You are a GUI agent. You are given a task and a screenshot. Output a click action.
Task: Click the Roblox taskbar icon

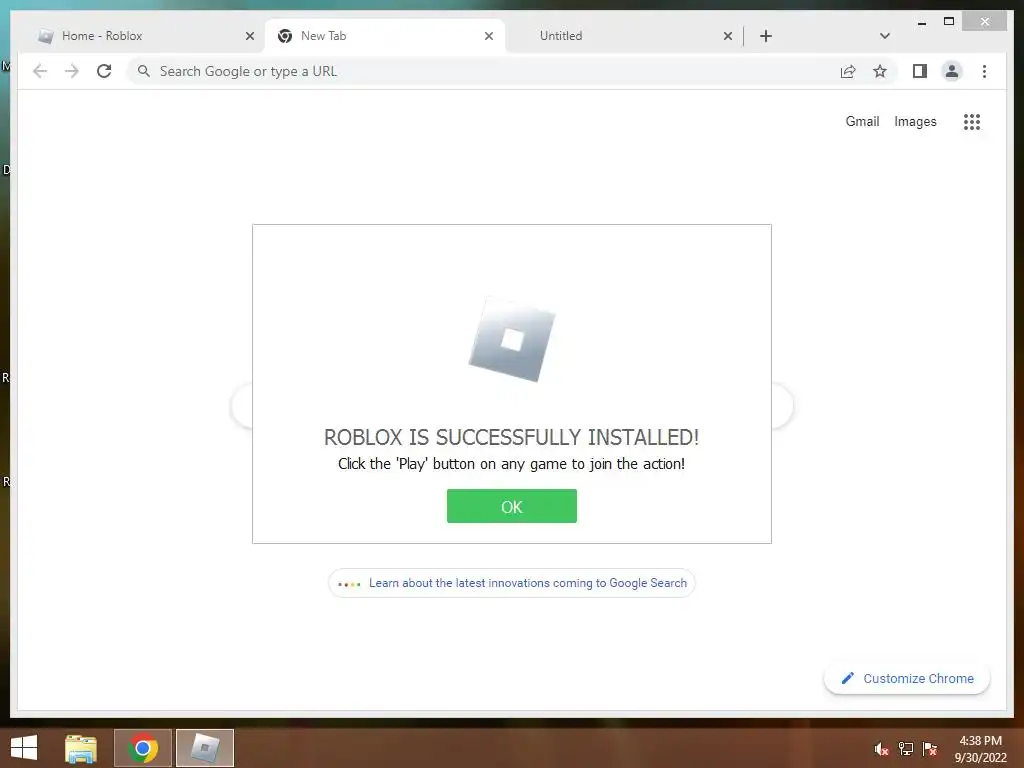coord(204,748)
